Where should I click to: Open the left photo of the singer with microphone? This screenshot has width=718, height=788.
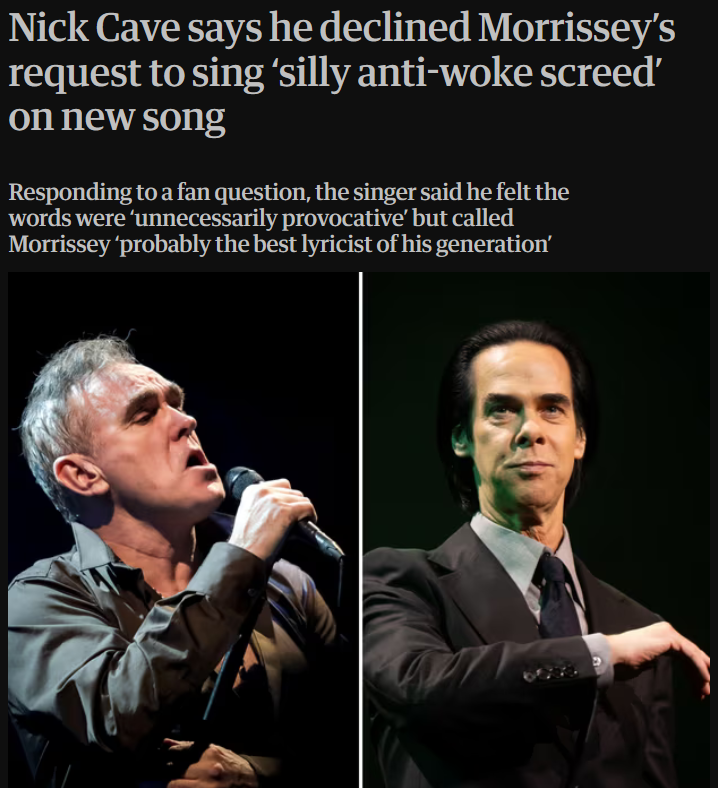pos(183,530)
